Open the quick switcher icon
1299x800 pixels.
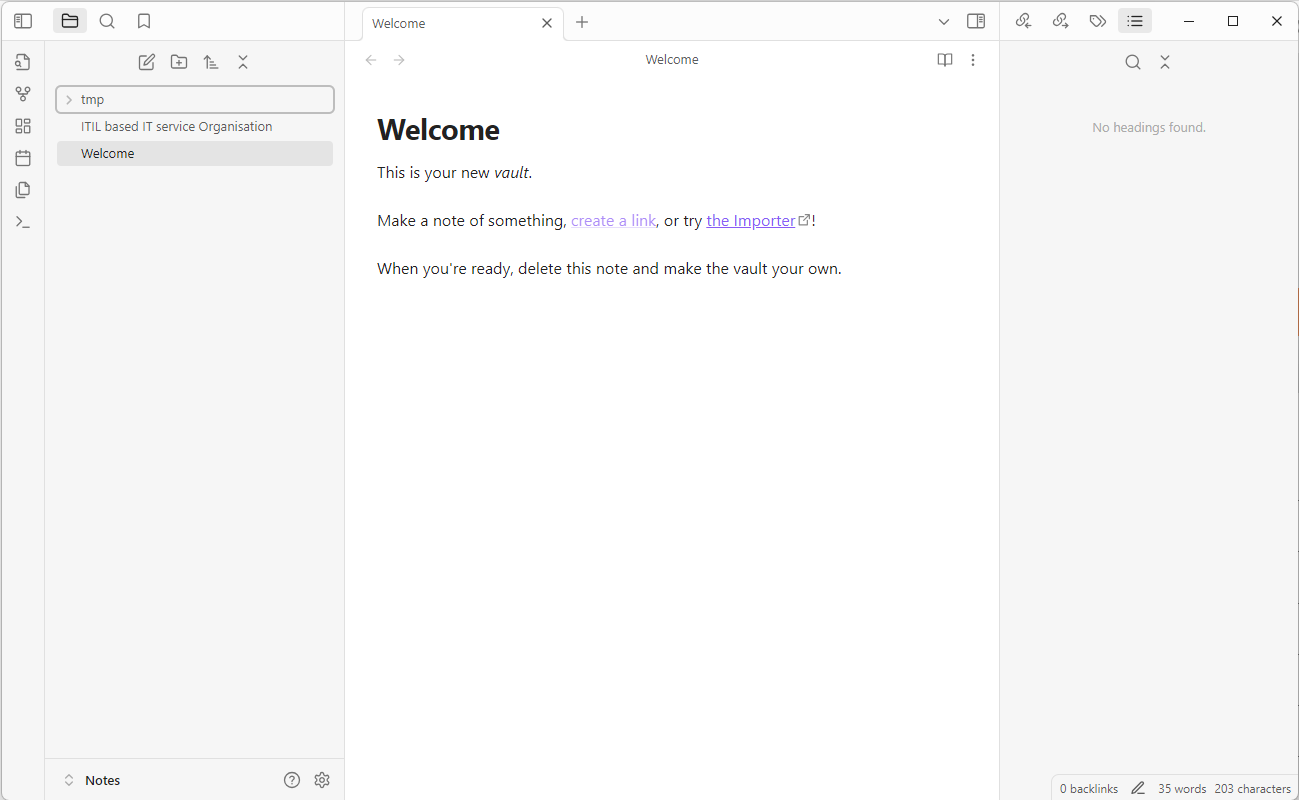(x=23, y=62)
